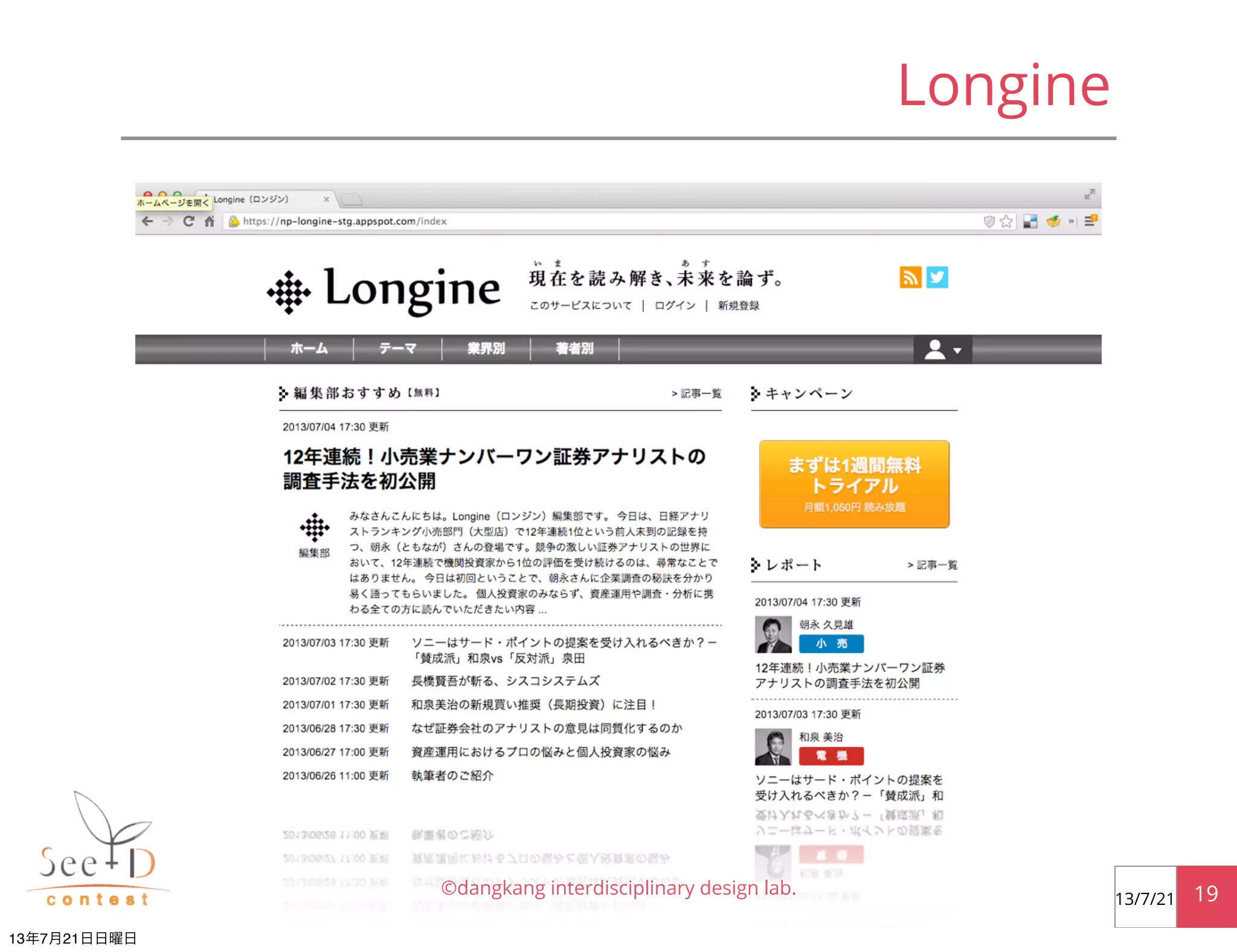The height and width of the screenshot is (952, 1237).
Task: Open the ソニーはサード・ポイント article in the list
Action: pyautogui.click(x=564, y=651)
